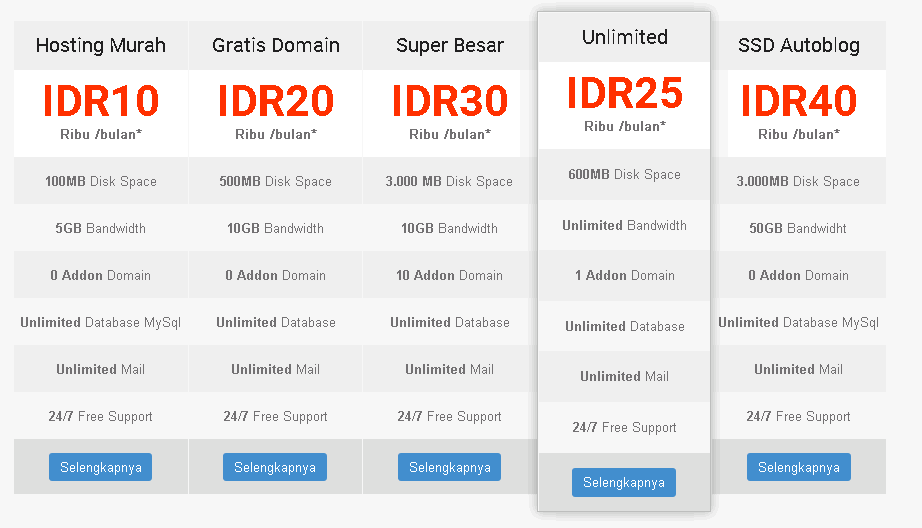
Task: Click 24/7 Free Support in Unlimited plan
Action: (624, 427)
